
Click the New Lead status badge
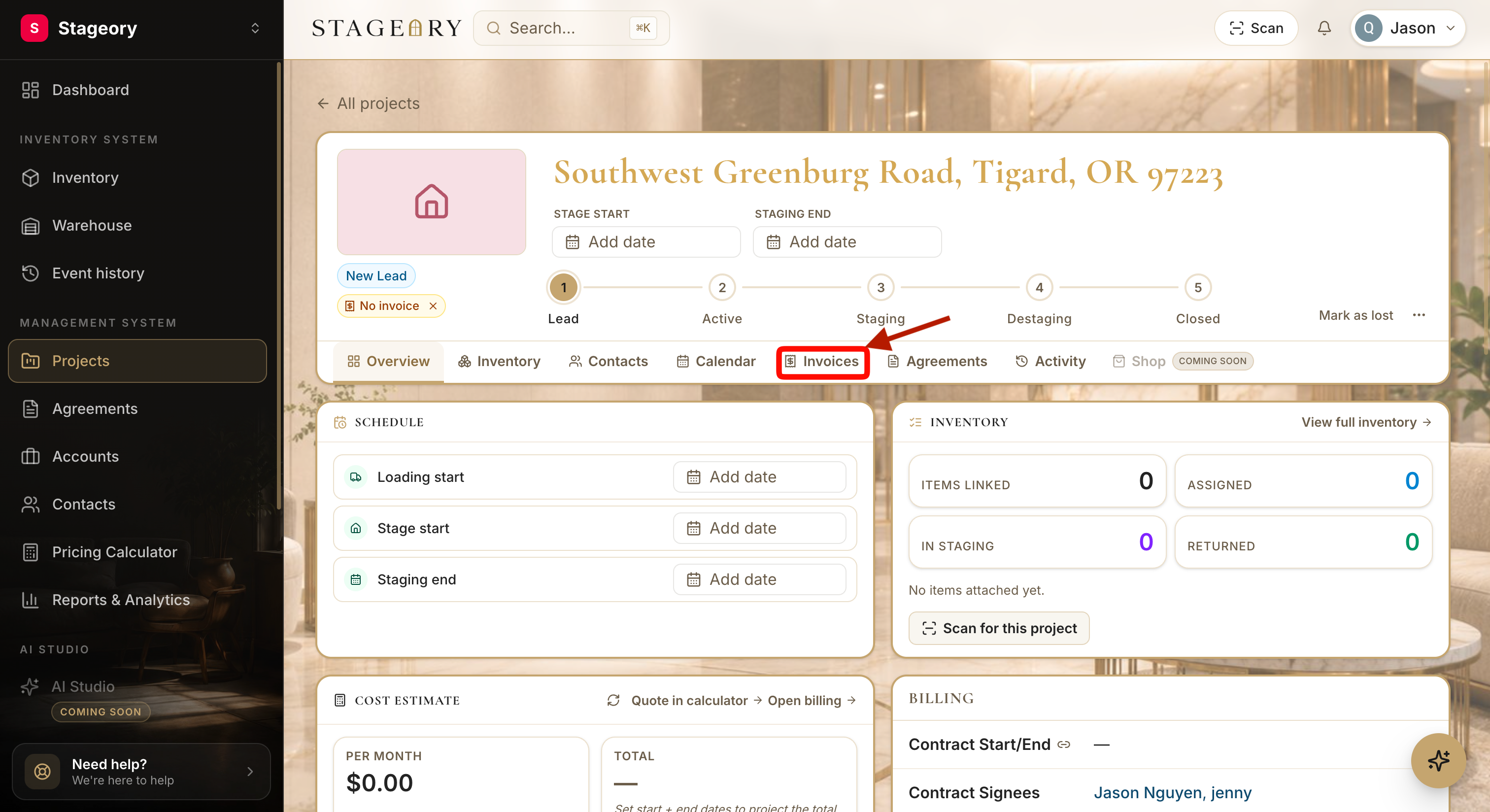(376, 276)
